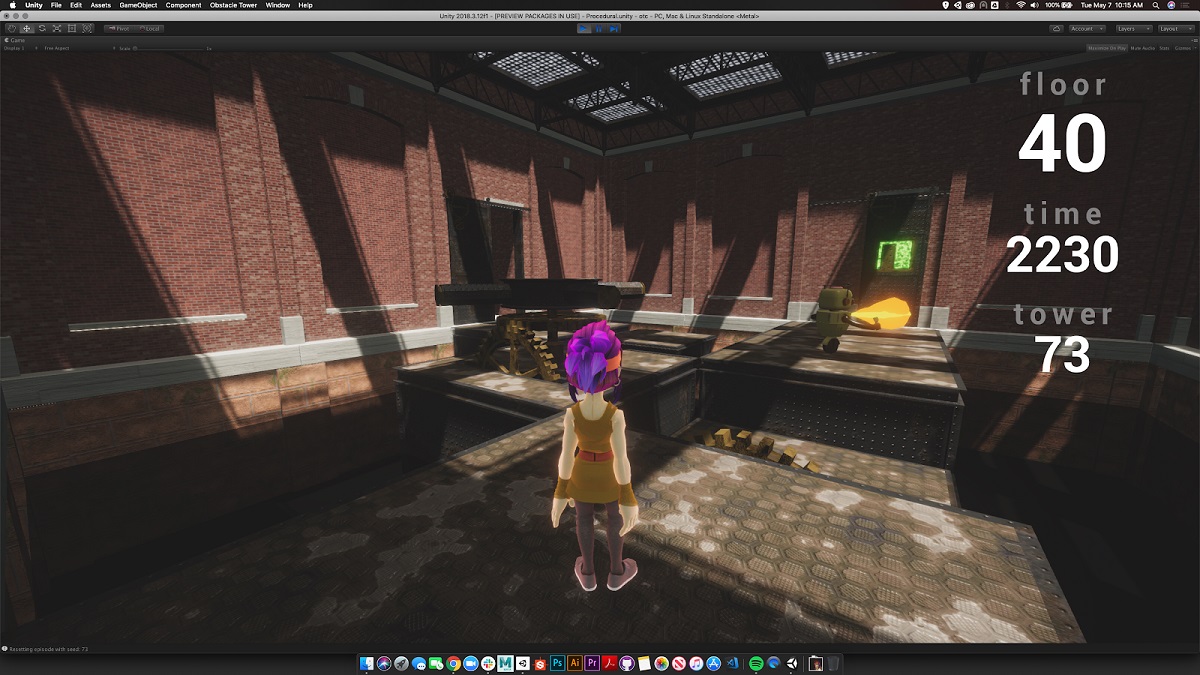Open Photos from the dock

(x=661, y=663)
